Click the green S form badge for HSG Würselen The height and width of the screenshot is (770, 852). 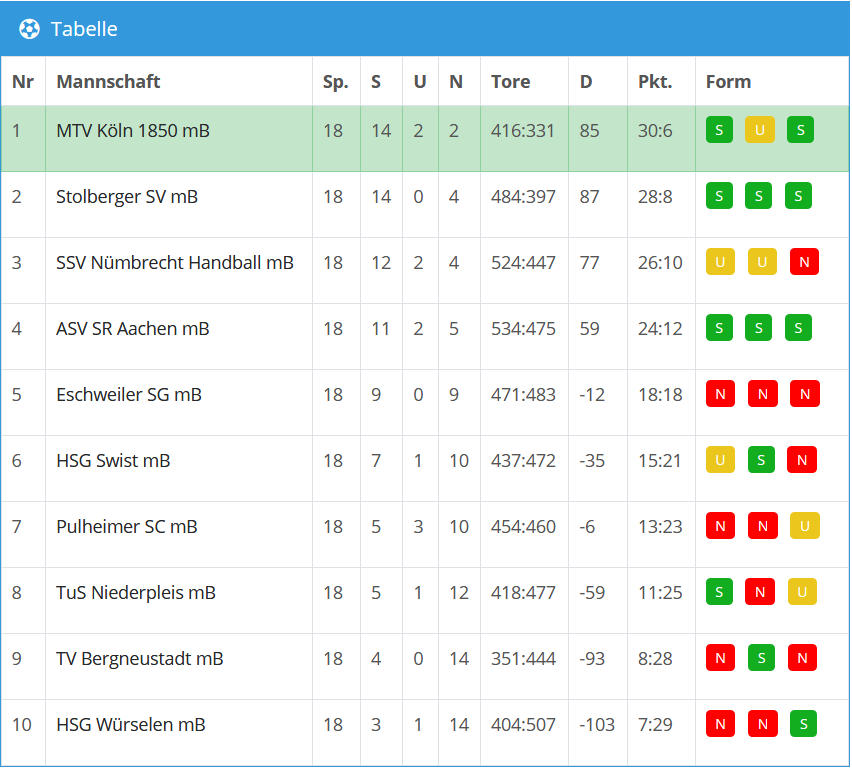pos(802,724)
